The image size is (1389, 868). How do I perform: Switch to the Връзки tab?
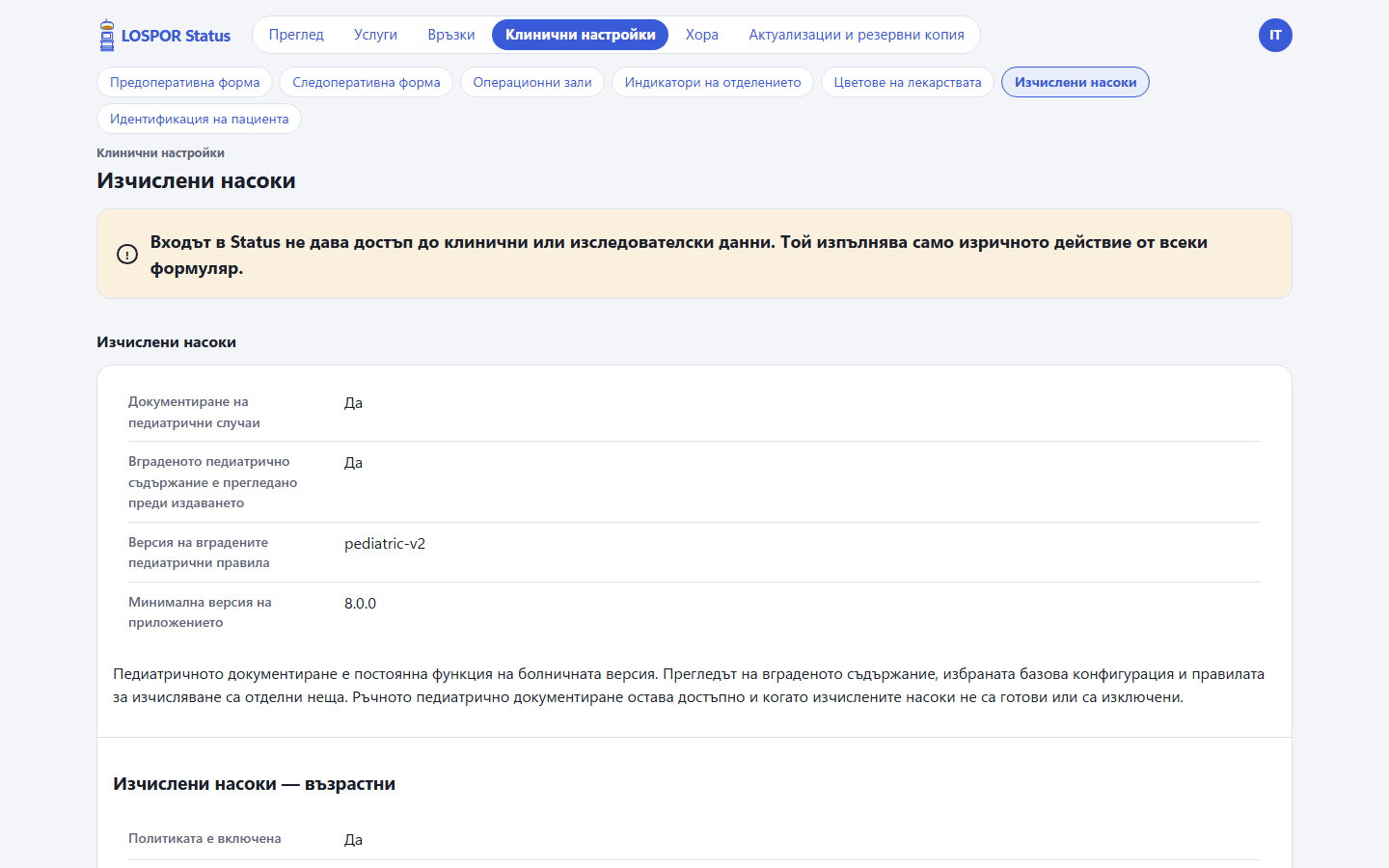[451, 35]
